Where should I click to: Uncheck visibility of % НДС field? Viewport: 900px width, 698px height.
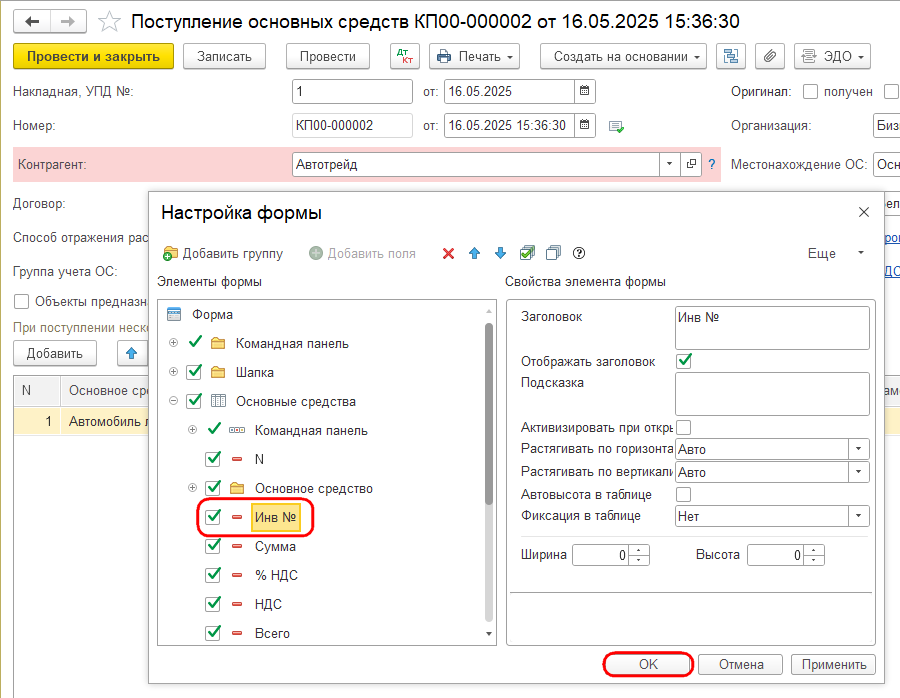[213, 575]
